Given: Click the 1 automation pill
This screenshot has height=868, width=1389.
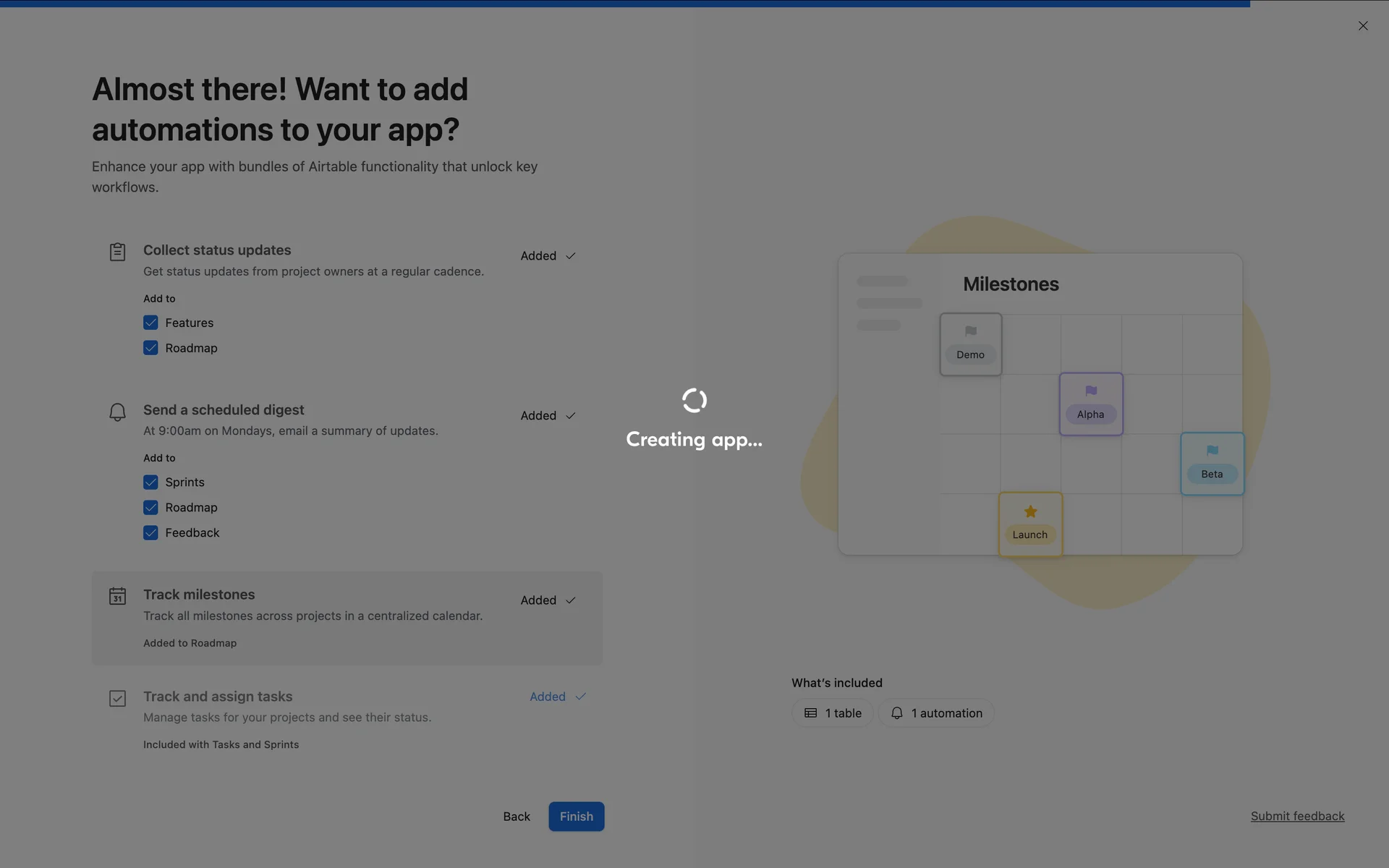Looking at the screenshot, I should pos(936,713).
